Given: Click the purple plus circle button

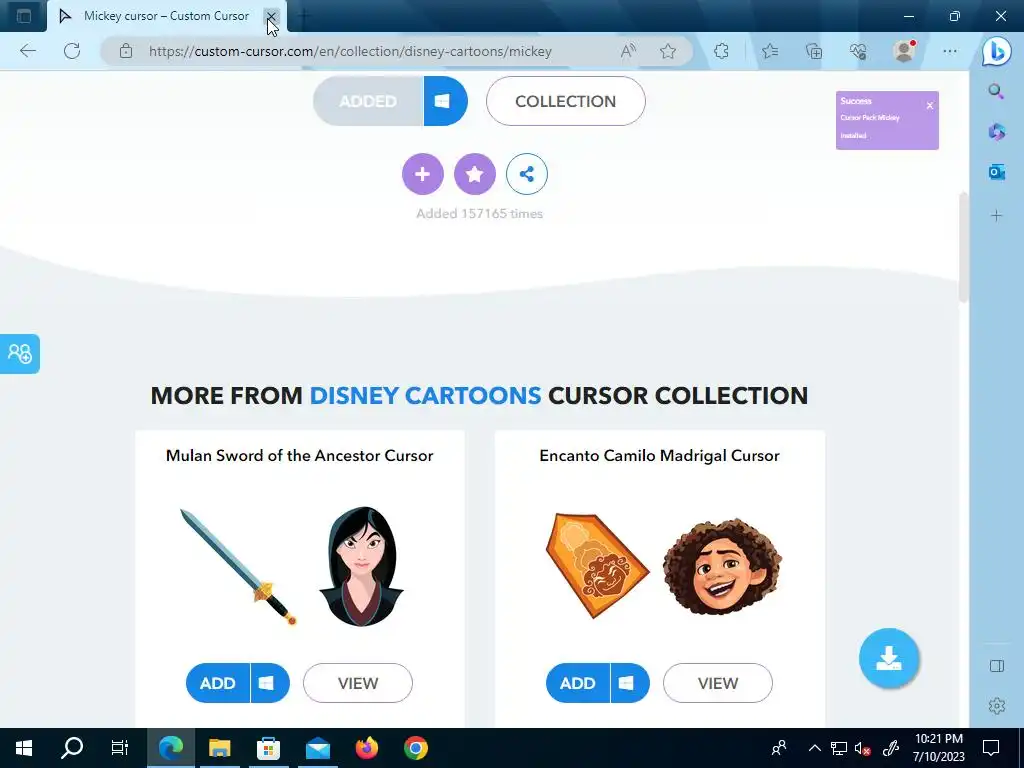Looking at the screenshot, I should [423, 174].
